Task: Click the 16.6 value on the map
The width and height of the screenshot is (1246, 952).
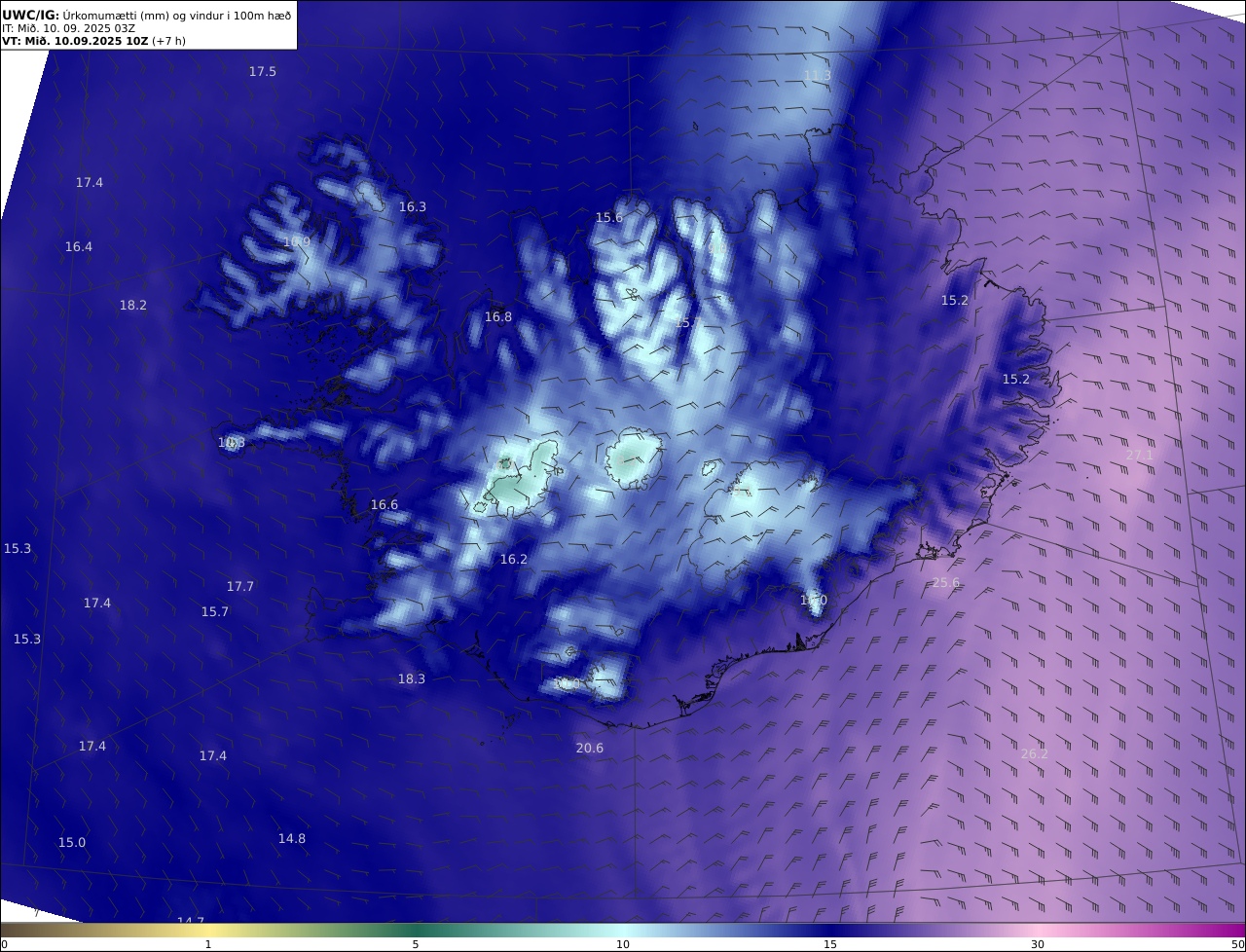Action: (x=385, y=505)
